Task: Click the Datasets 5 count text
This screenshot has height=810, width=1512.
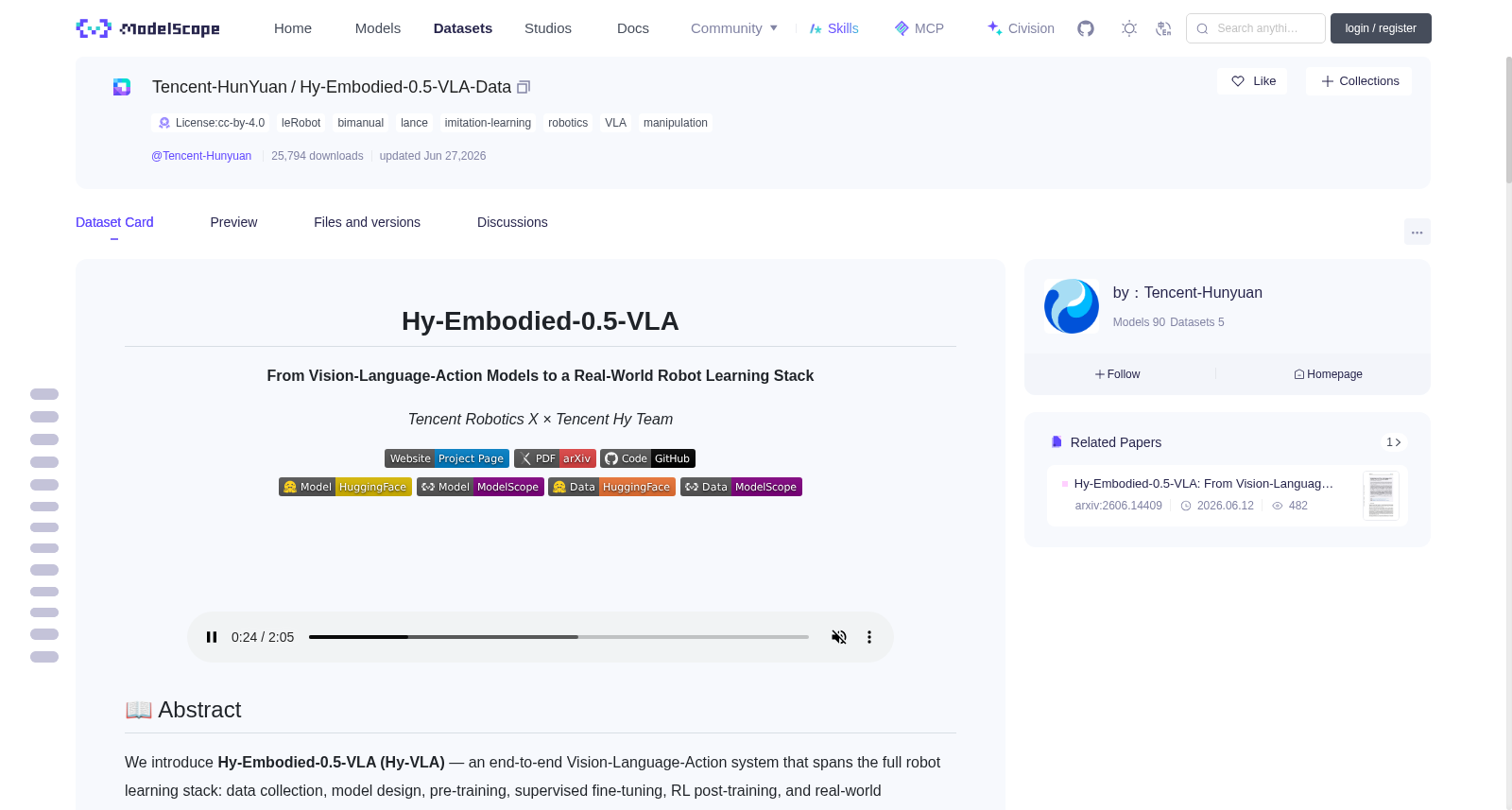Action: (x=1197, y=322)
